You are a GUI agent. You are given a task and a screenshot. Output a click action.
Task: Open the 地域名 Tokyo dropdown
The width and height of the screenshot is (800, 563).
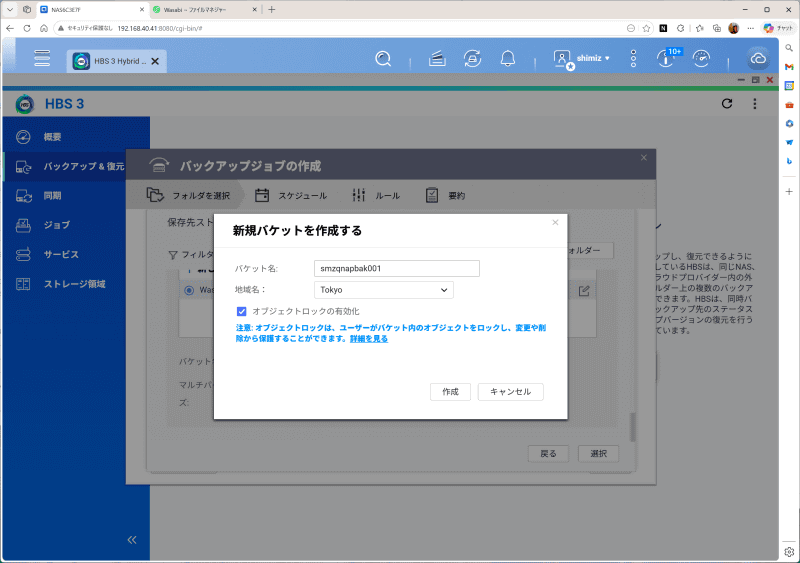384,290
